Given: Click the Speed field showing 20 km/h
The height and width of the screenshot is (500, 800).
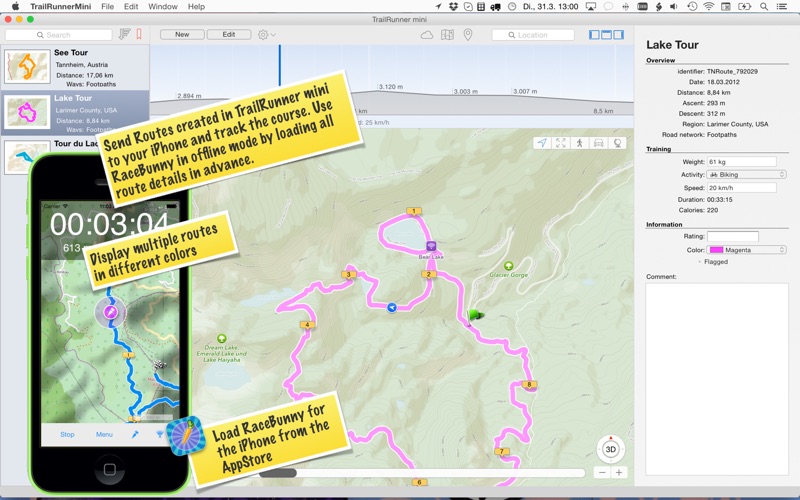Looking at the screenshot, I should coord(742,188).
